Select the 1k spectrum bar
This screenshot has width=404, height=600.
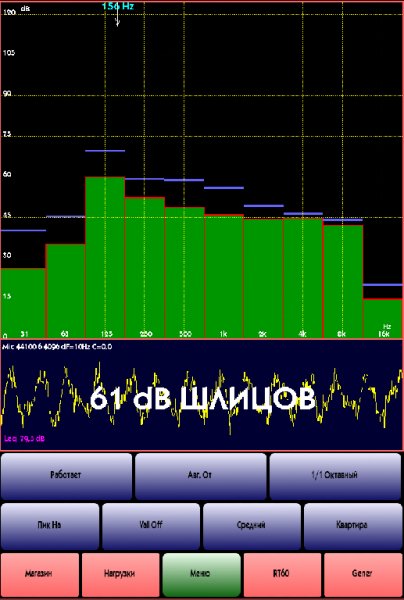[224, 276]
